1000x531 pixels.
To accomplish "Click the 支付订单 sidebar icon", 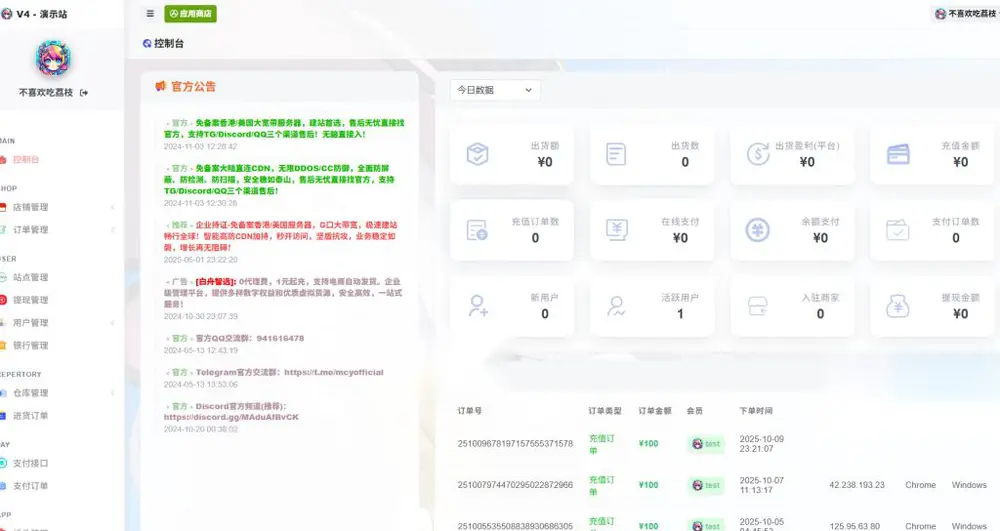I will pos(3,486).
